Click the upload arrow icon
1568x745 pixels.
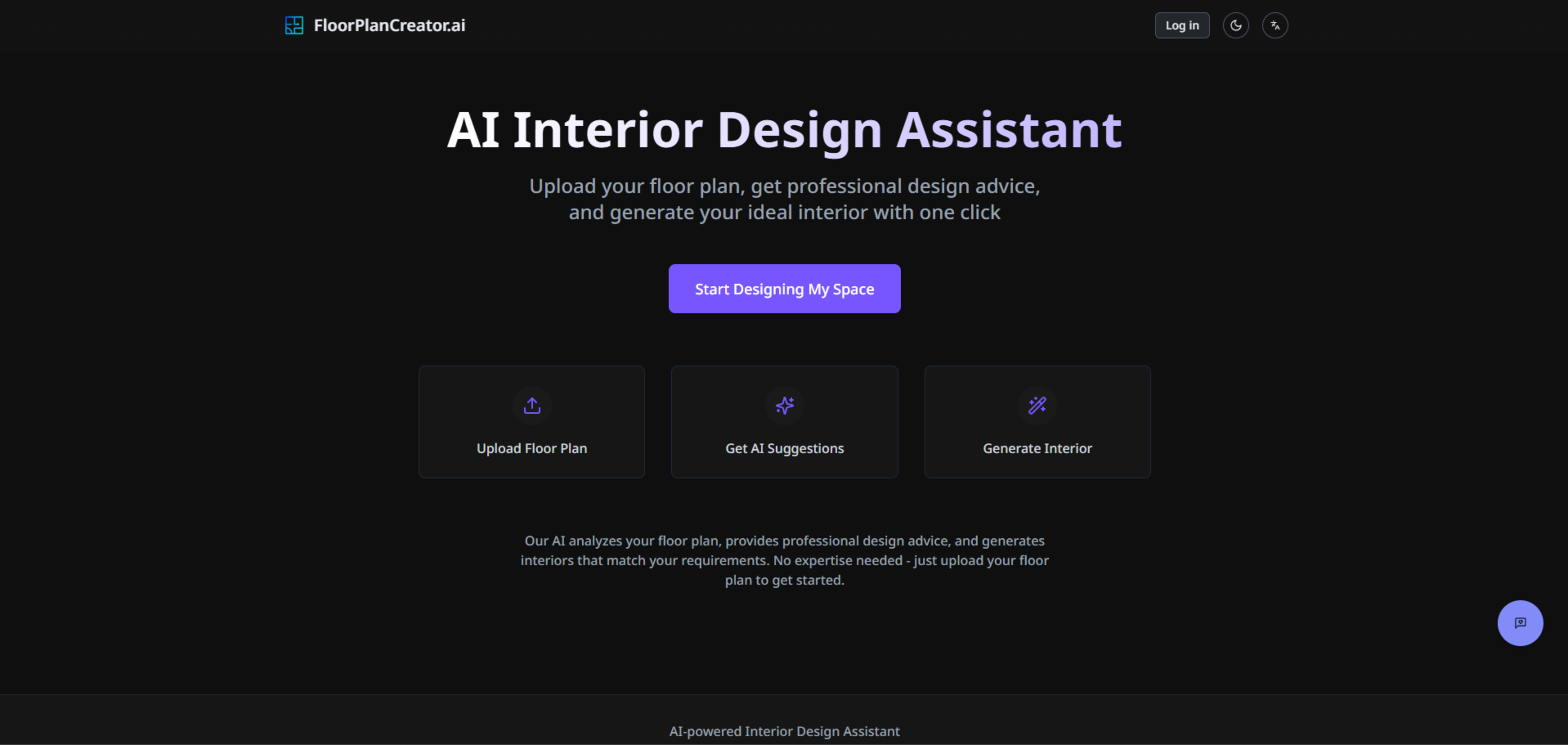[531, 405]
